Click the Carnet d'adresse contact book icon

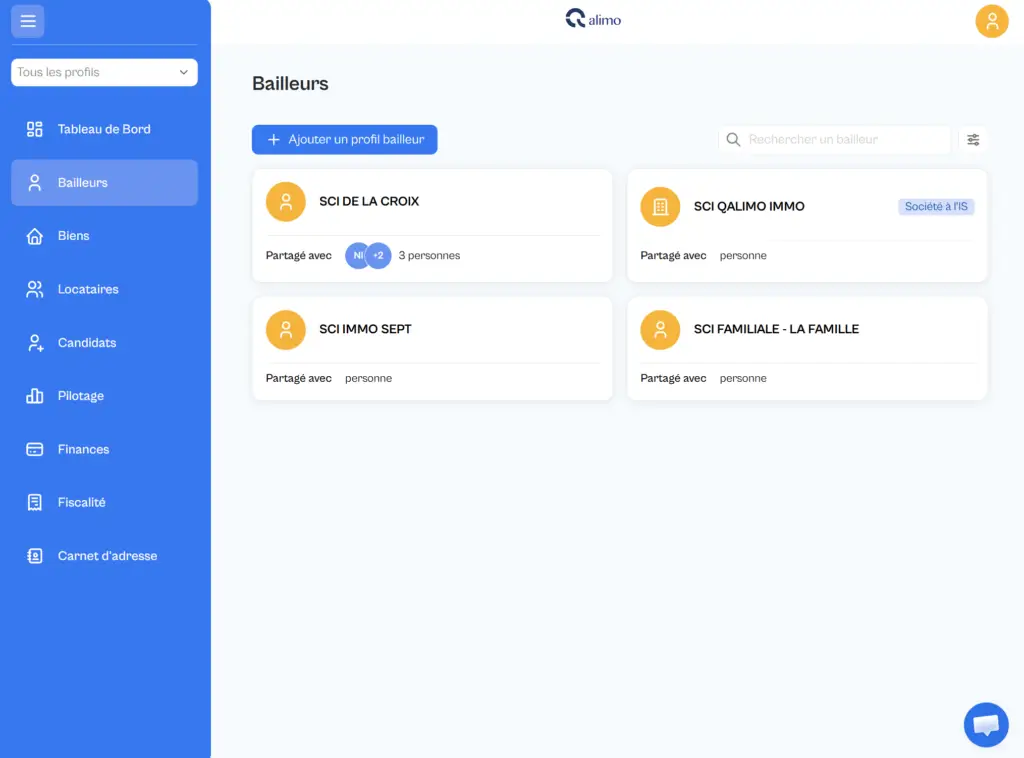click(x=35, y=556)
